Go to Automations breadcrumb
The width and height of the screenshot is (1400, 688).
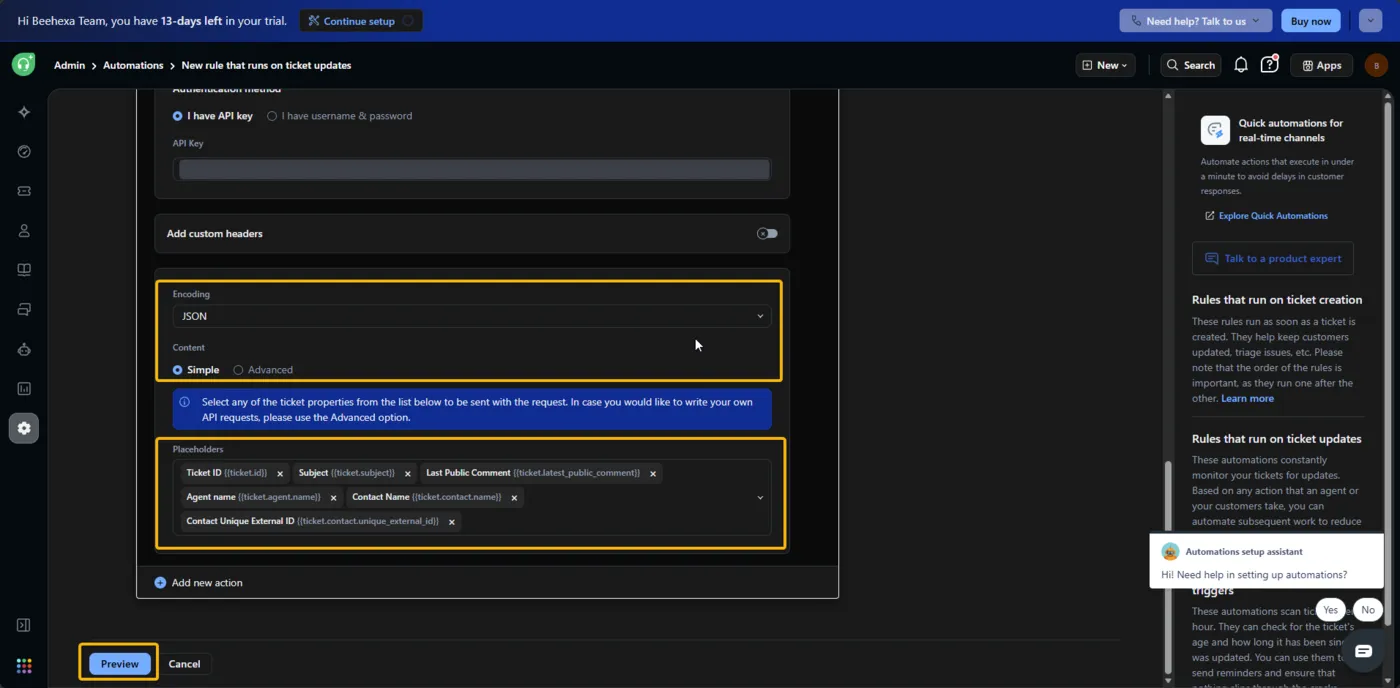pos(133,65)
